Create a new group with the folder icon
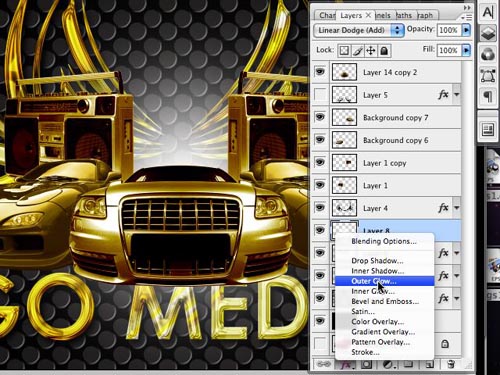The height and width of the screenshot is (375, 500). pos(409,364)
